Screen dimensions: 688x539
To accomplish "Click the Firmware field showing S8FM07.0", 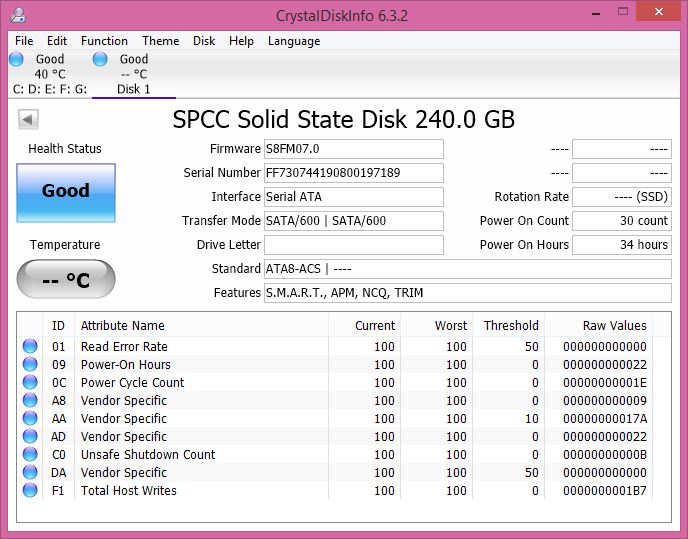I will click(354, 149).
